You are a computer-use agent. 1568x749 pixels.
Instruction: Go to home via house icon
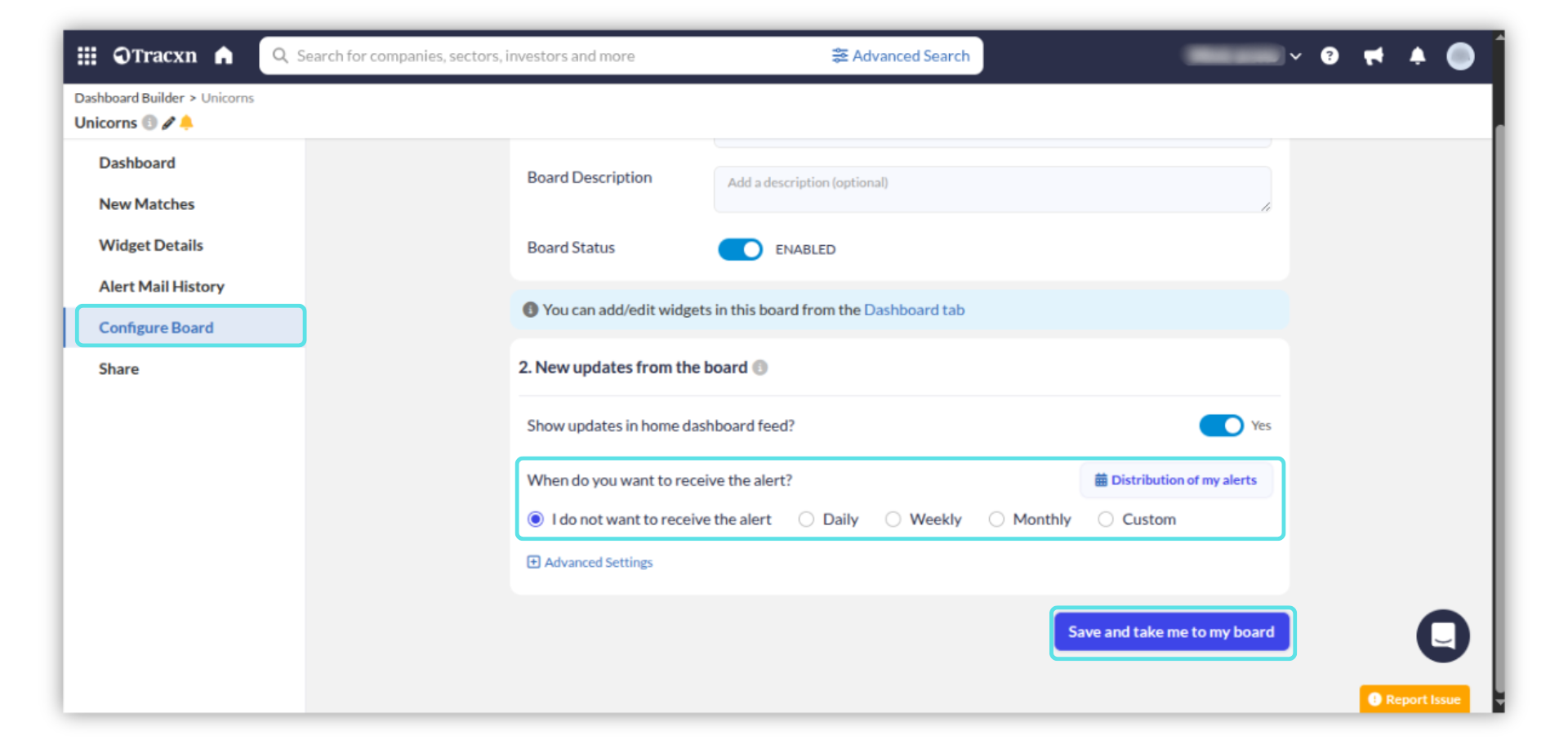[224, 56]
